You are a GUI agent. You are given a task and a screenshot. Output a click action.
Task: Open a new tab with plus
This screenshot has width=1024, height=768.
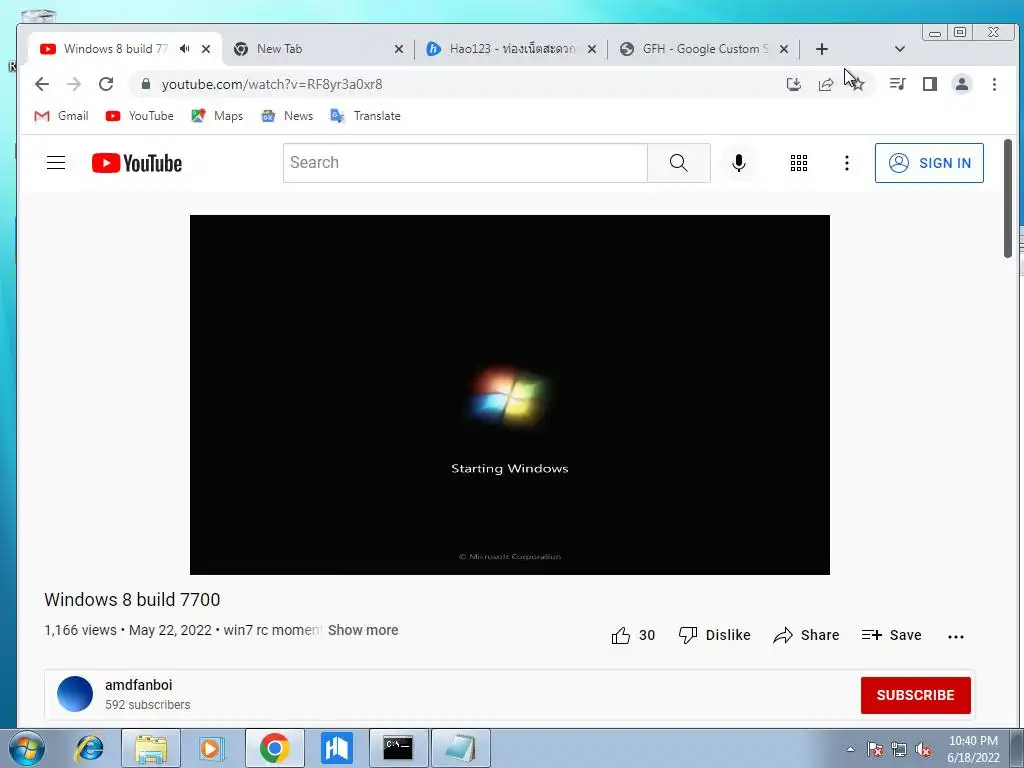pyautogui.click(x=822, y=49)
